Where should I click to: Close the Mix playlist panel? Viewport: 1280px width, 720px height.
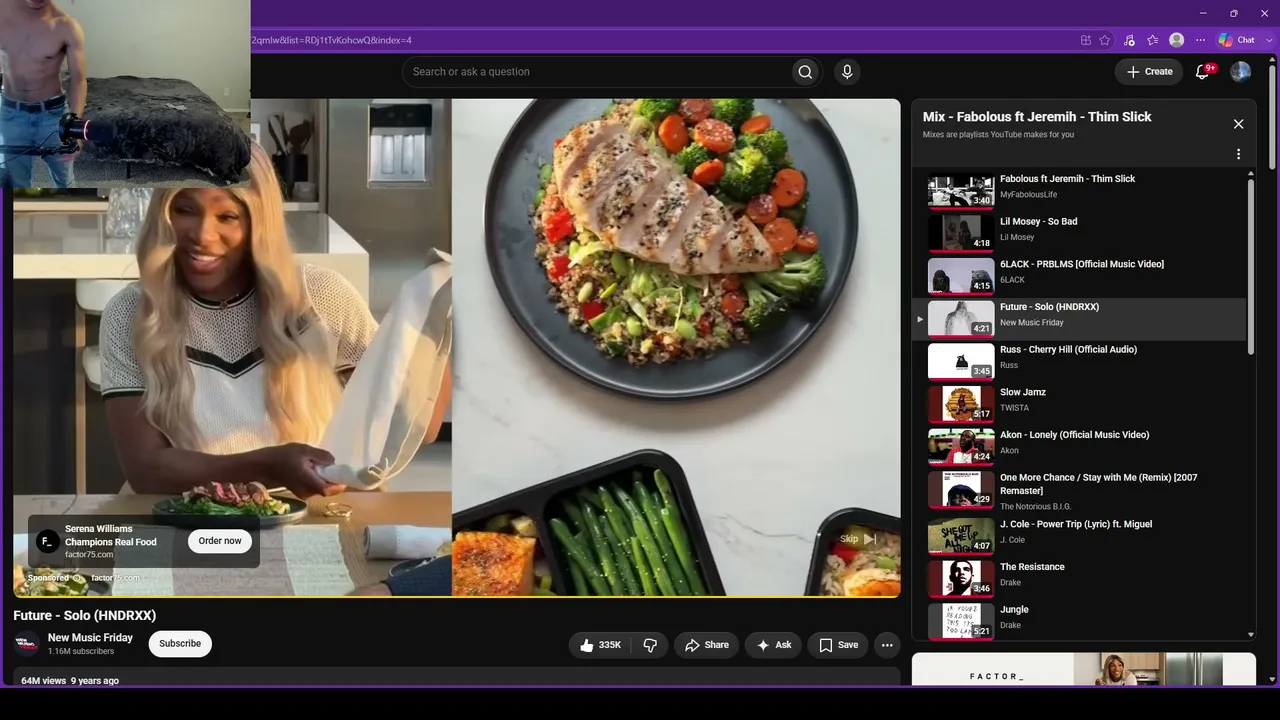1238,124
